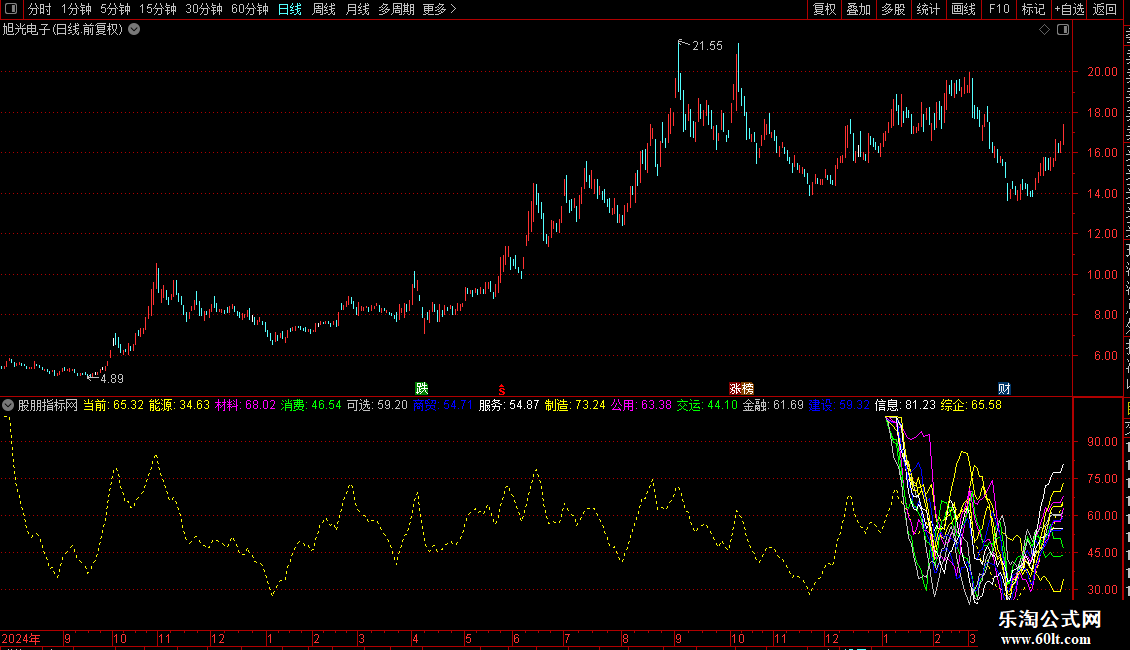Click the red $ marker on the timeline
The image size is (1130, 650).
click(x=502, y=390)
